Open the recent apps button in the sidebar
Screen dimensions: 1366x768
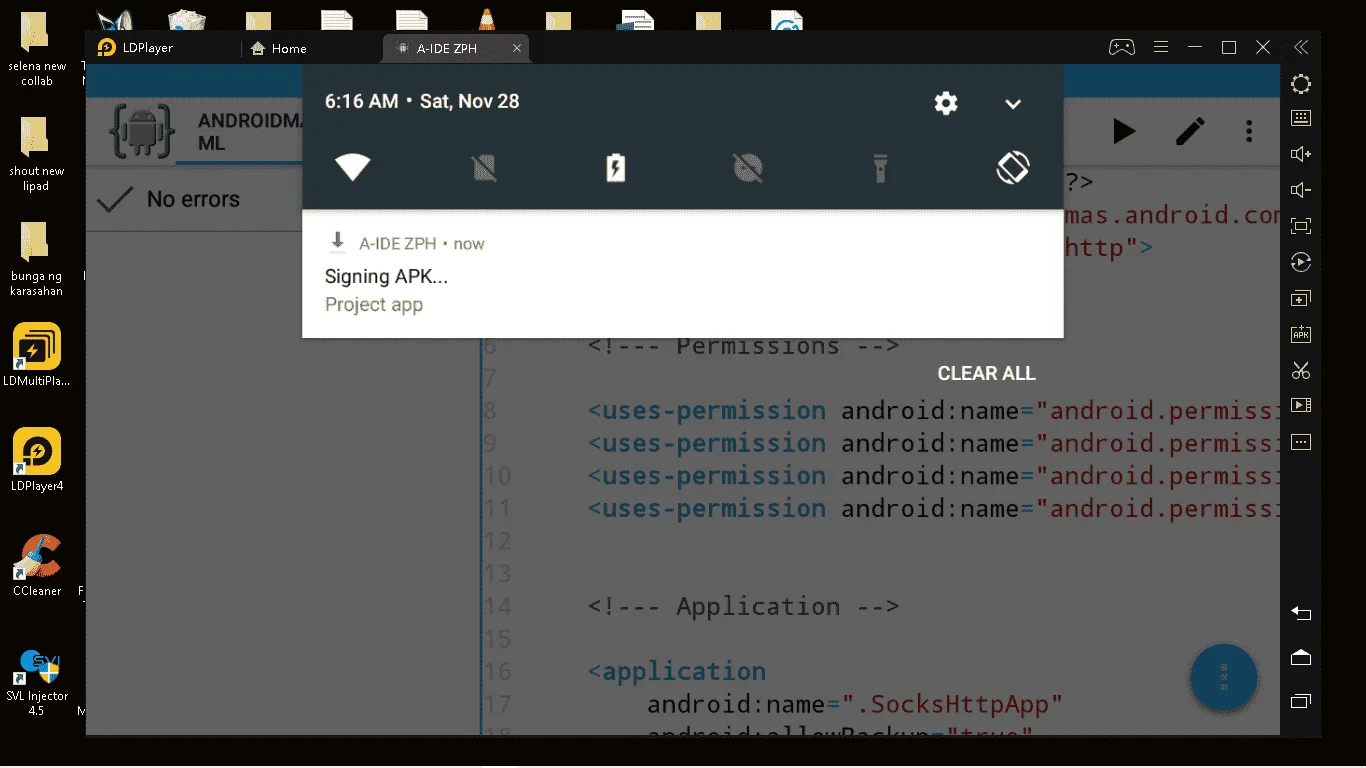point(1301,701)
